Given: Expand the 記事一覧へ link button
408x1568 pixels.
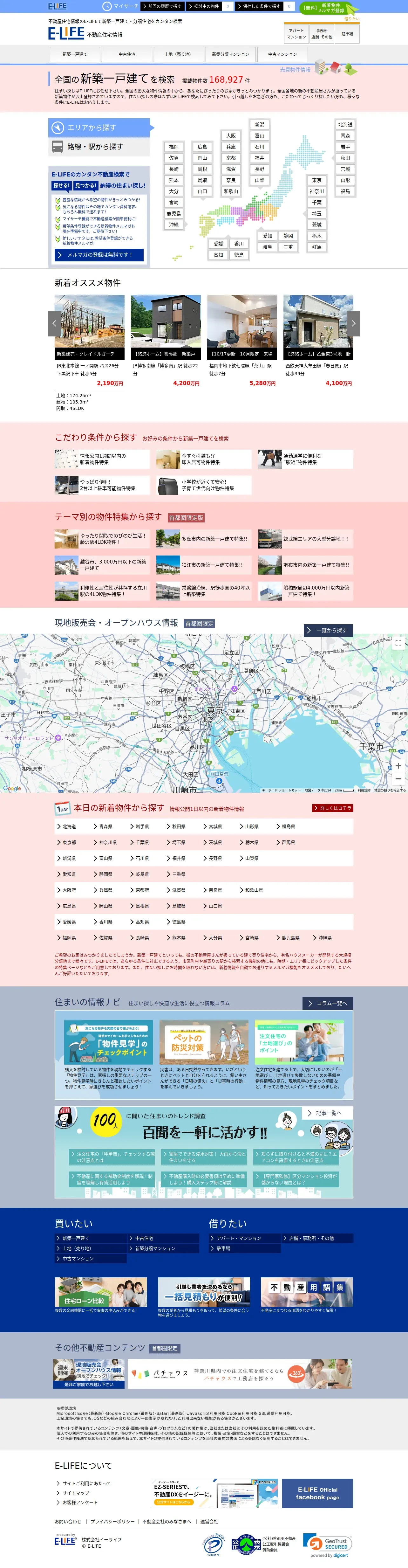Looking at the screenshot, I should (x=328, y=1113).
